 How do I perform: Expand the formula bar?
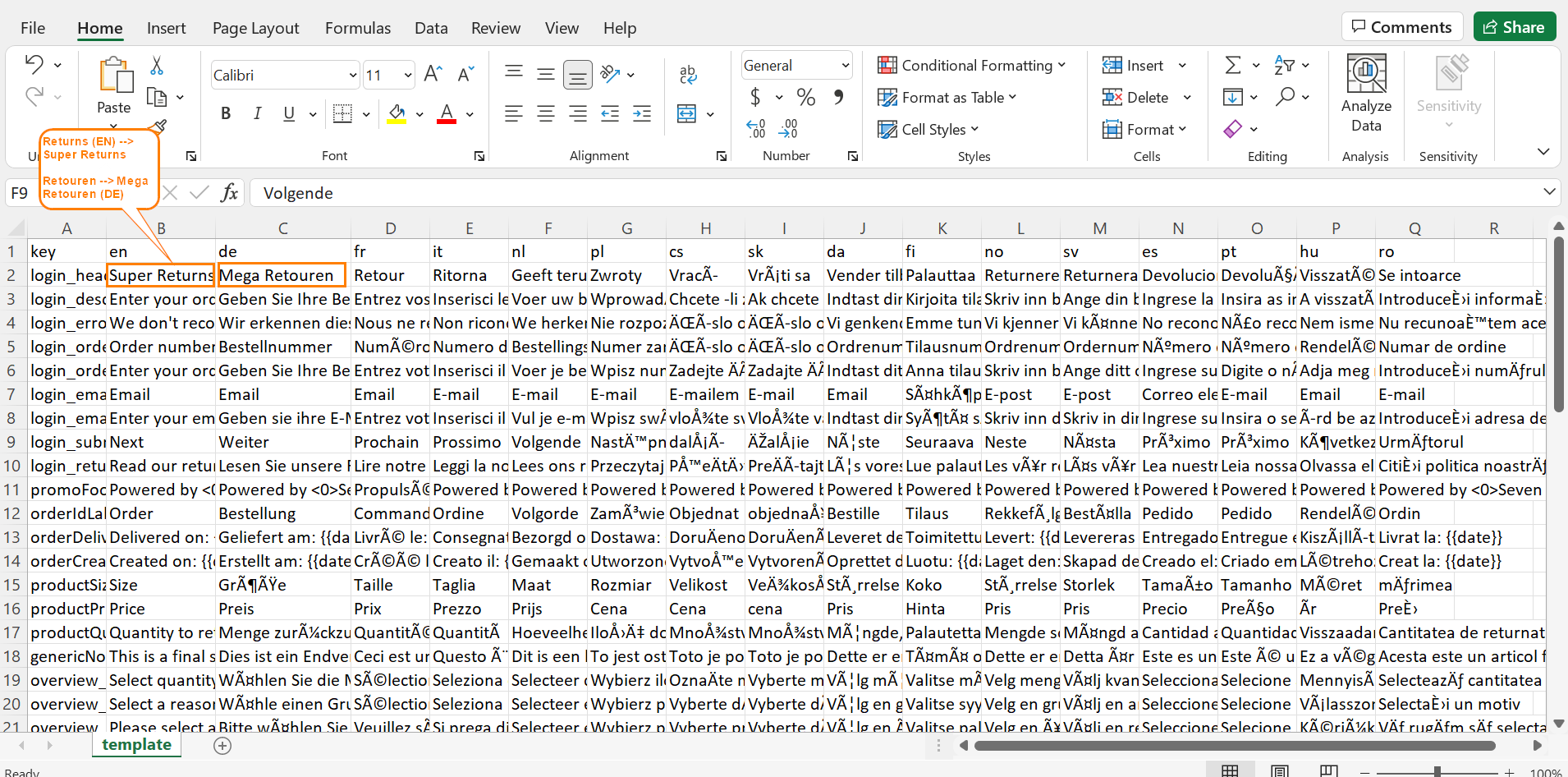[1549, 192]
